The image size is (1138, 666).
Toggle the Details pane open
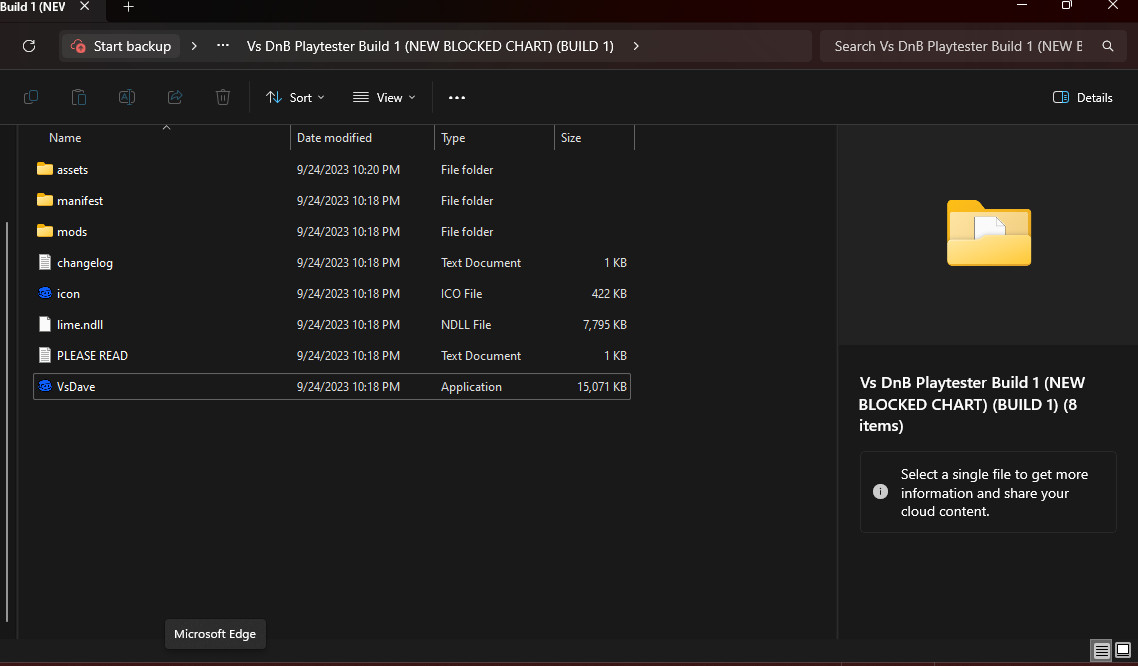coord(1082,97)
